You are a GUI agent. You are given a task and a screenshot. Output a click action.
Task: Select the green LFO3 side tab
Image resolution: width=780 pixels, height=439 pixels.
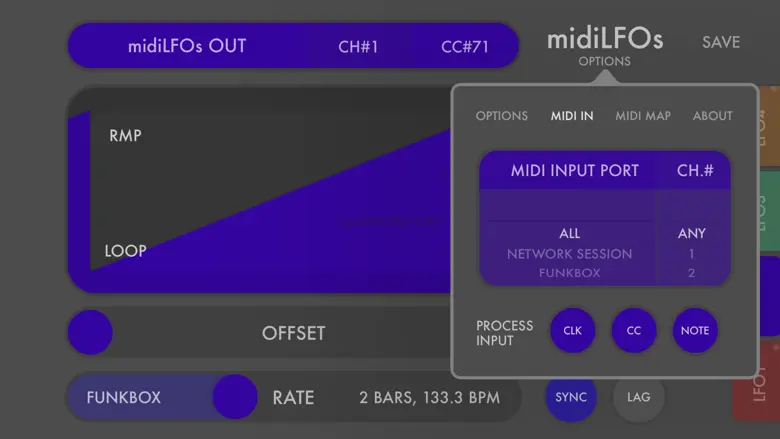click(770, 211)
